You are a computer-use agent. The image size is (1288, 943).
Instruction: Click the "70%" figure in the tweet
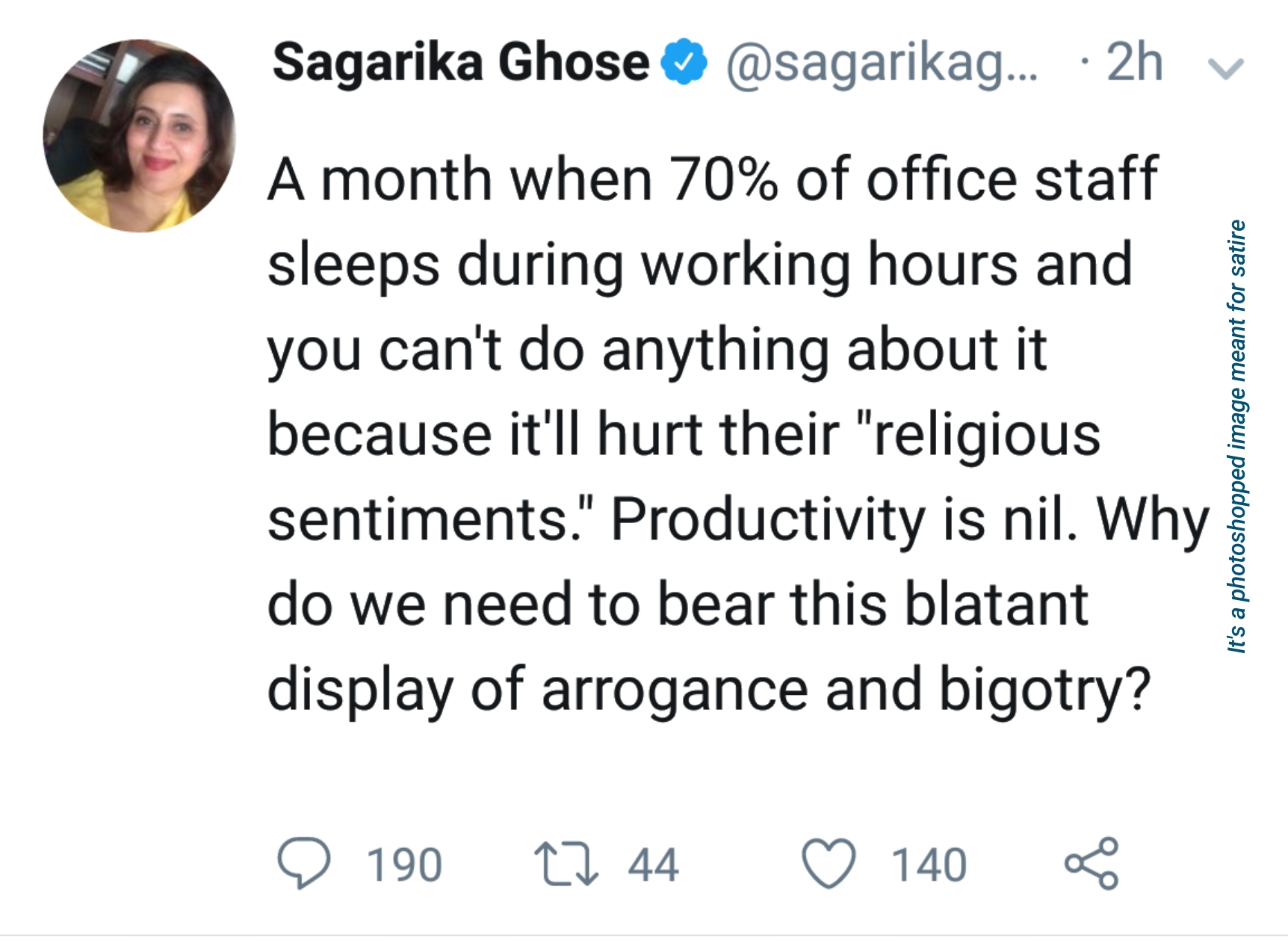pos(723,180)
